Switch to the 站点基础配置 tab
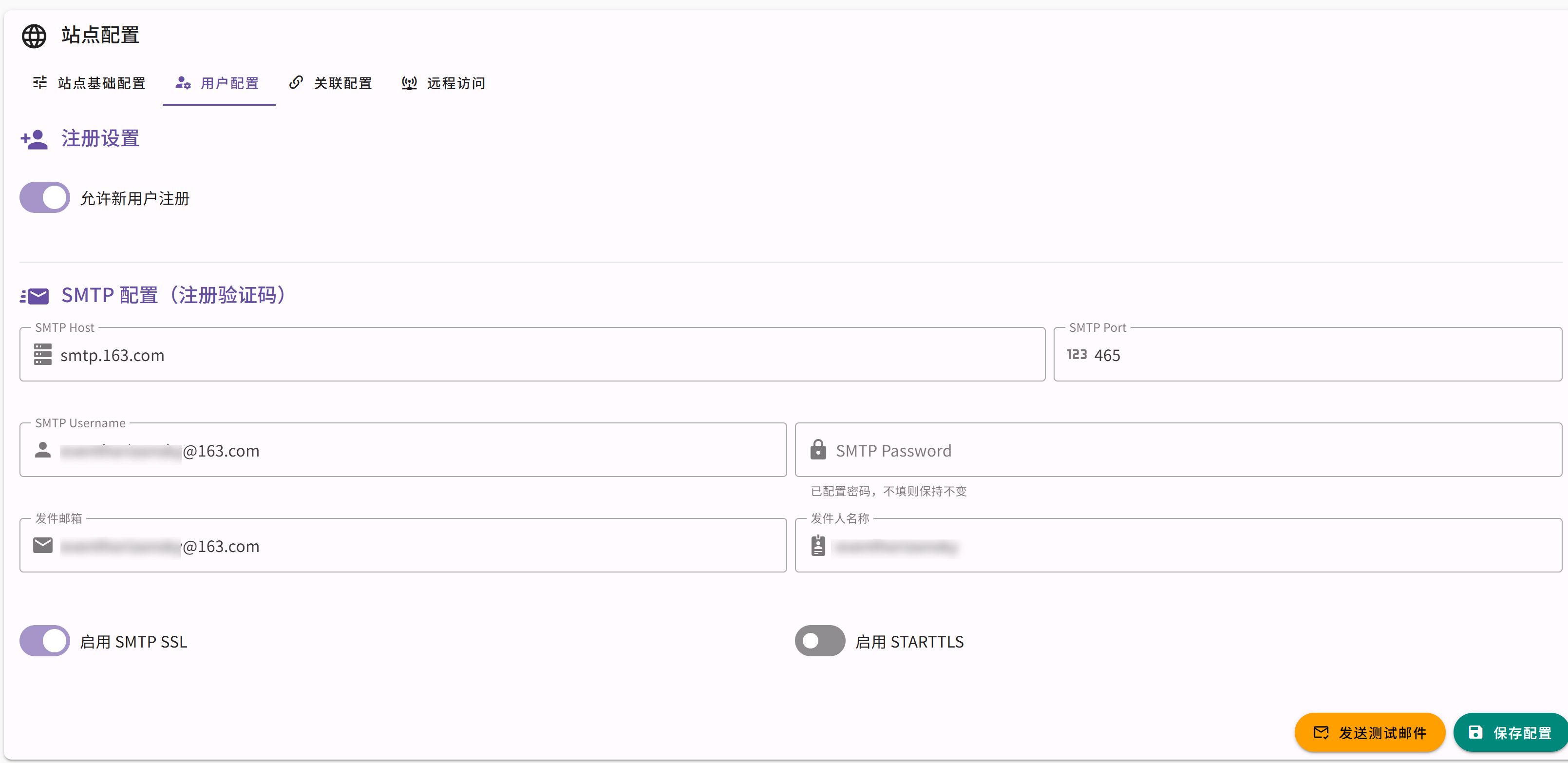This screenshot has height=763, width=1568. coord(90,83)
